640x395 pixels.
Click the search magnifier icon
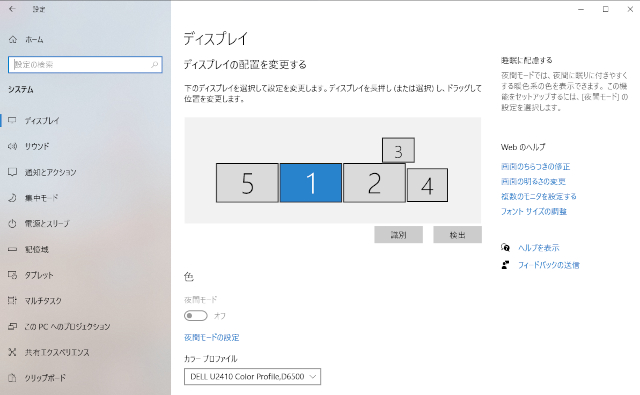click(154, 64)
